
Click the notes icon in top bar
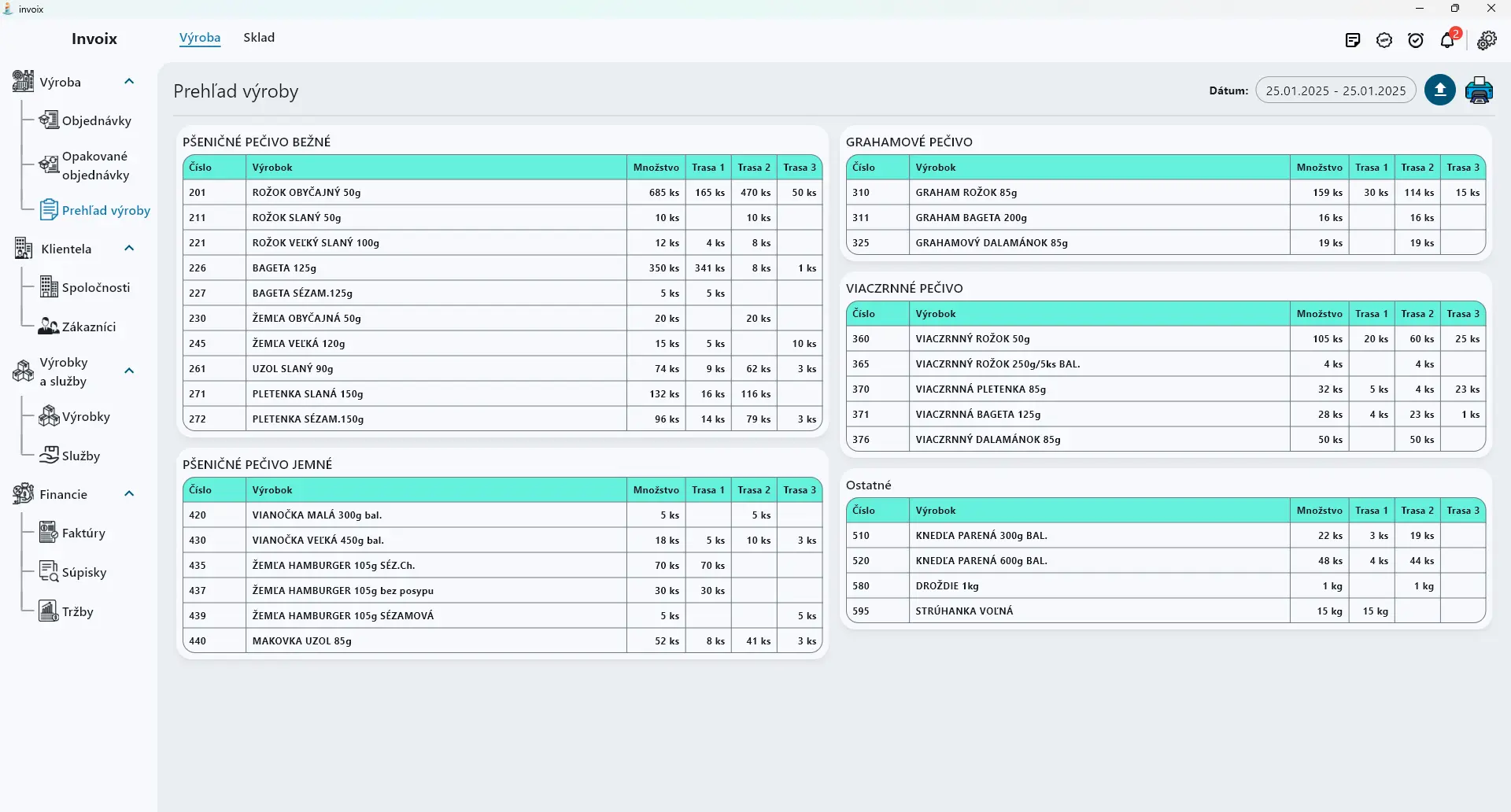point(1353,40)
